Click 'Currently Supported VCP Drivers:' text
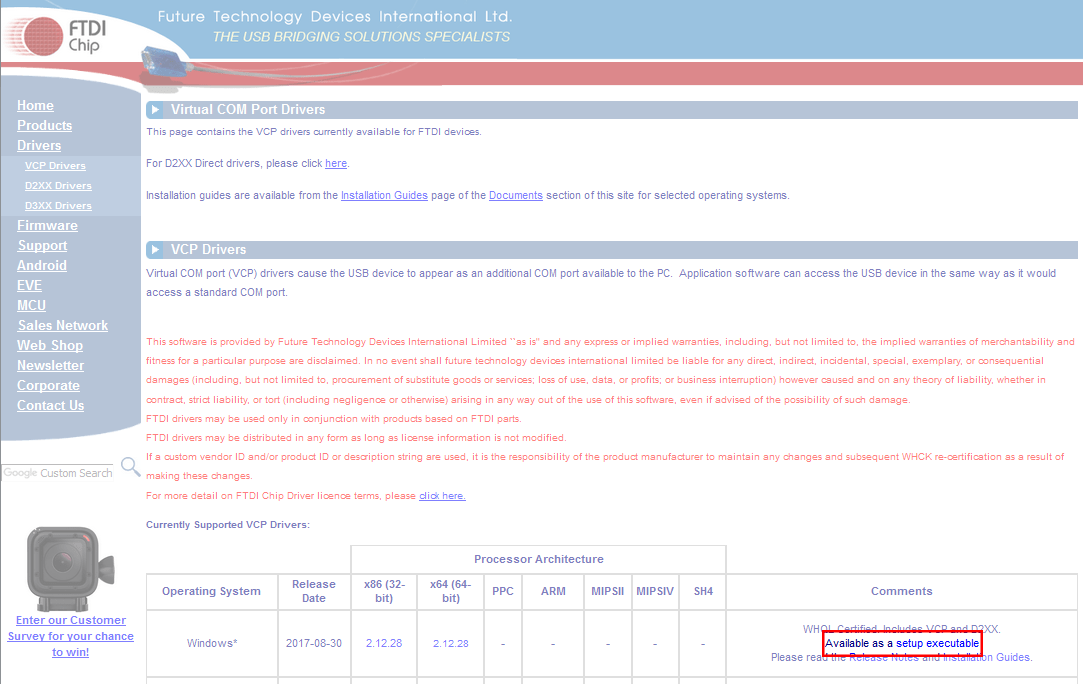 pos(228,525)
